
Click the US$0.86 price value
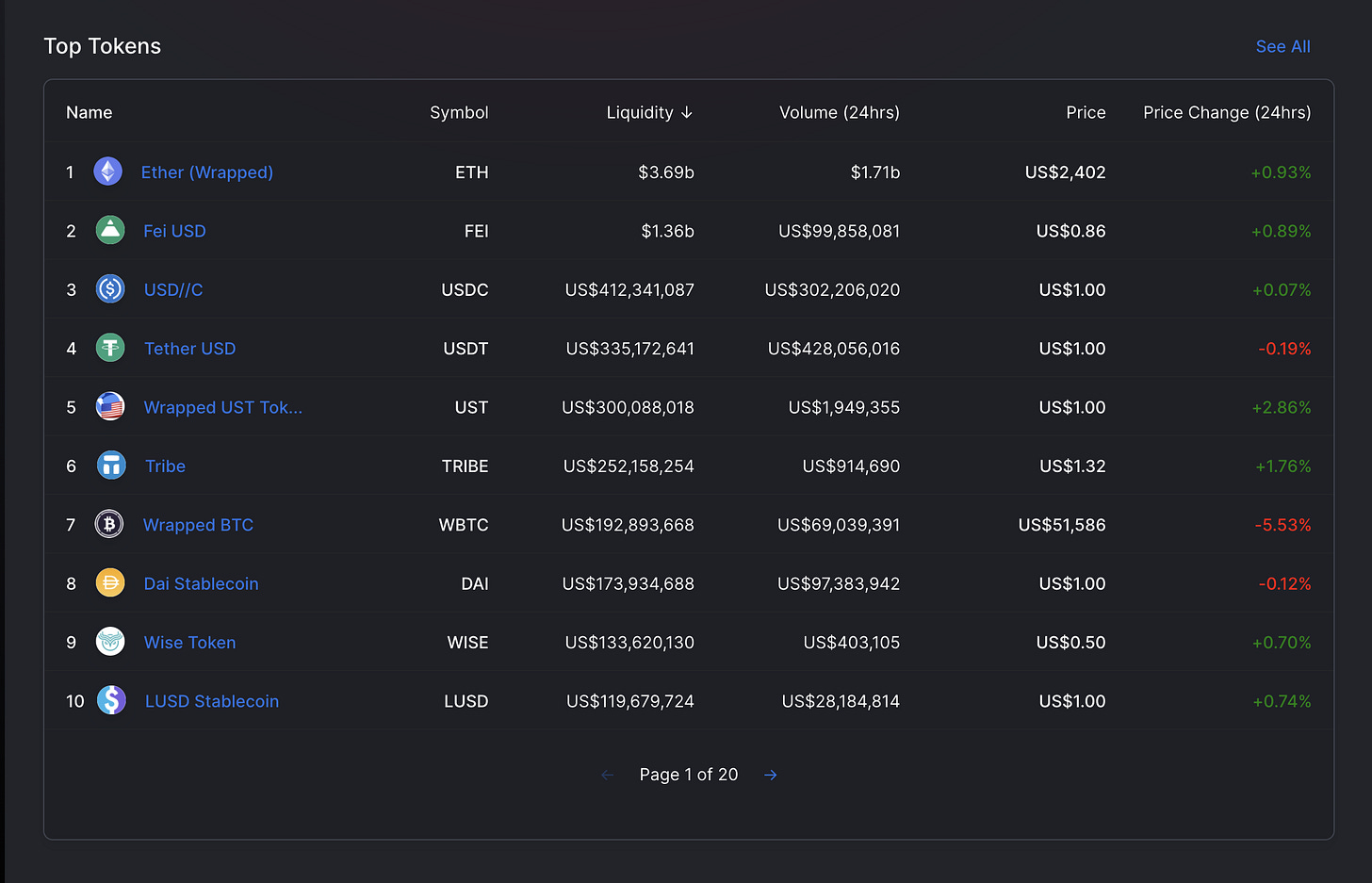click(1071, 231)
